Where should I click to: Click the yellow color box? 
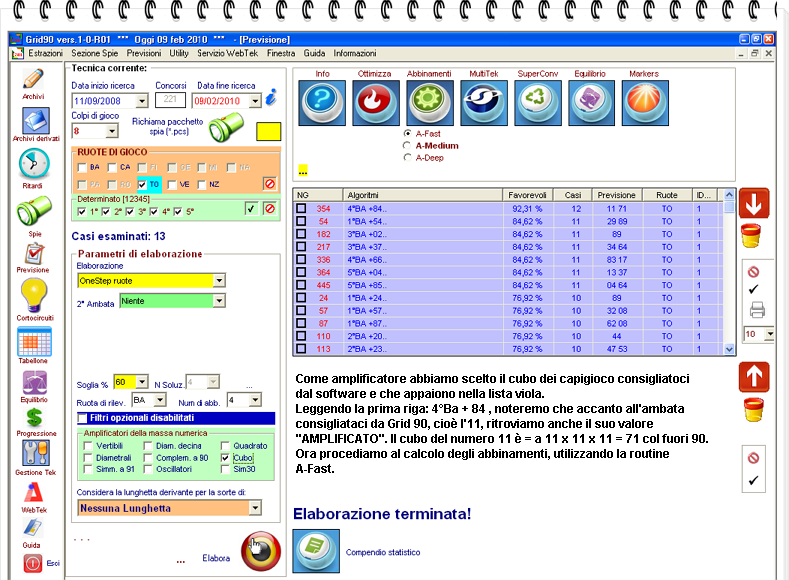coord(269,131)
